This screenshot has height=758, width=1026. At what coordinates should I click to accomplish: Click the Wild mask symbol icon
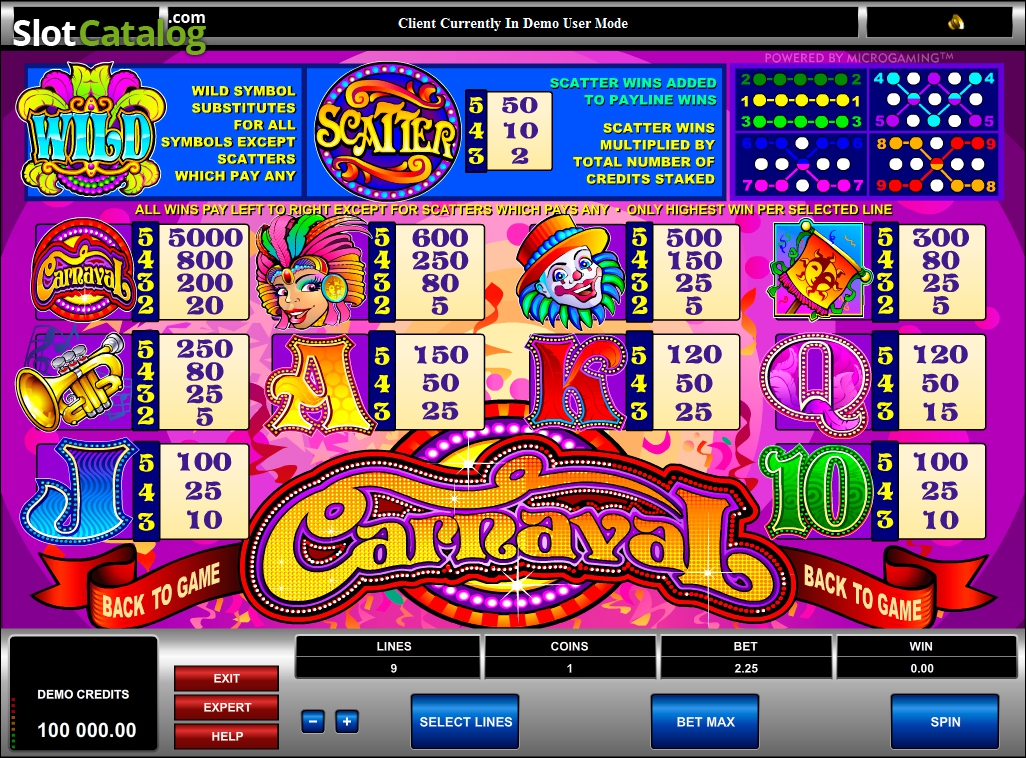pyautogui.click(x=88, y=130)
